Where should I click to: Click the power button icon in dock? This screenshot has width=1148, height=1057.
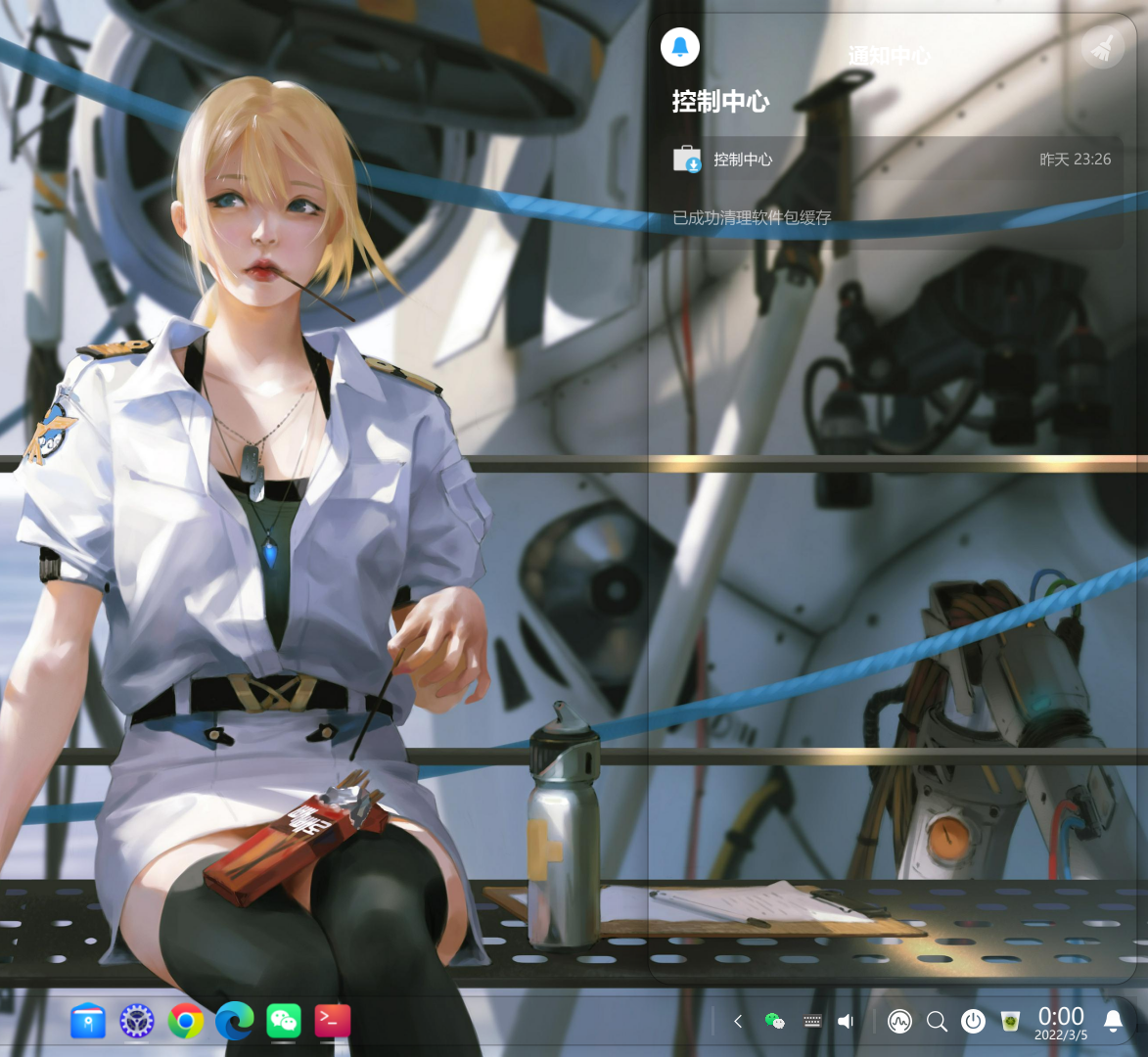click(x=973, y=1021)
